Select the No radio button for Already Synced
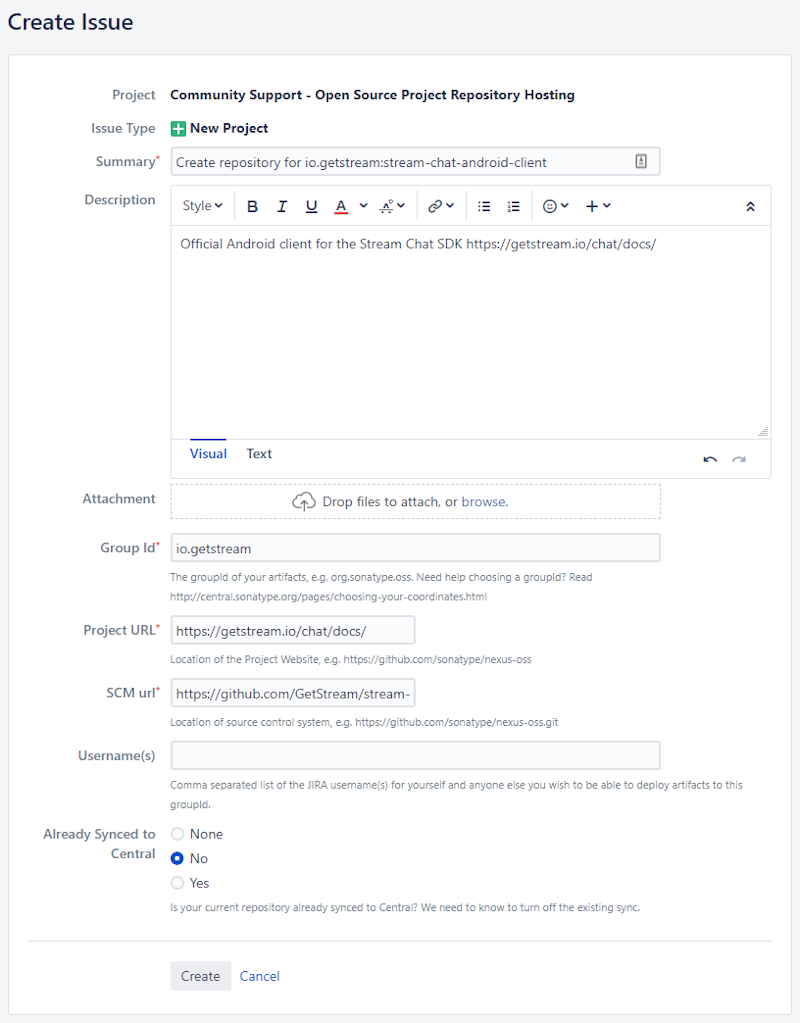 [x=177, y=858]
